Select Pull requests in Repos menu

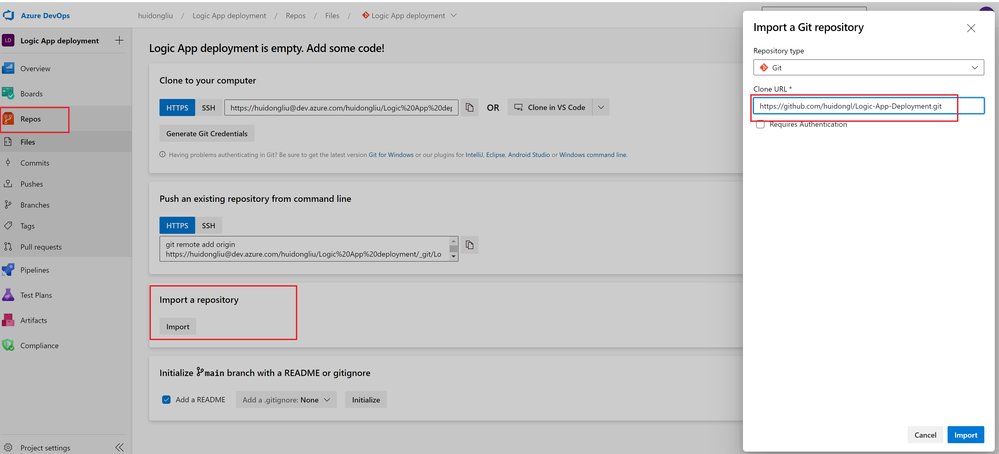tap(41, 247)
